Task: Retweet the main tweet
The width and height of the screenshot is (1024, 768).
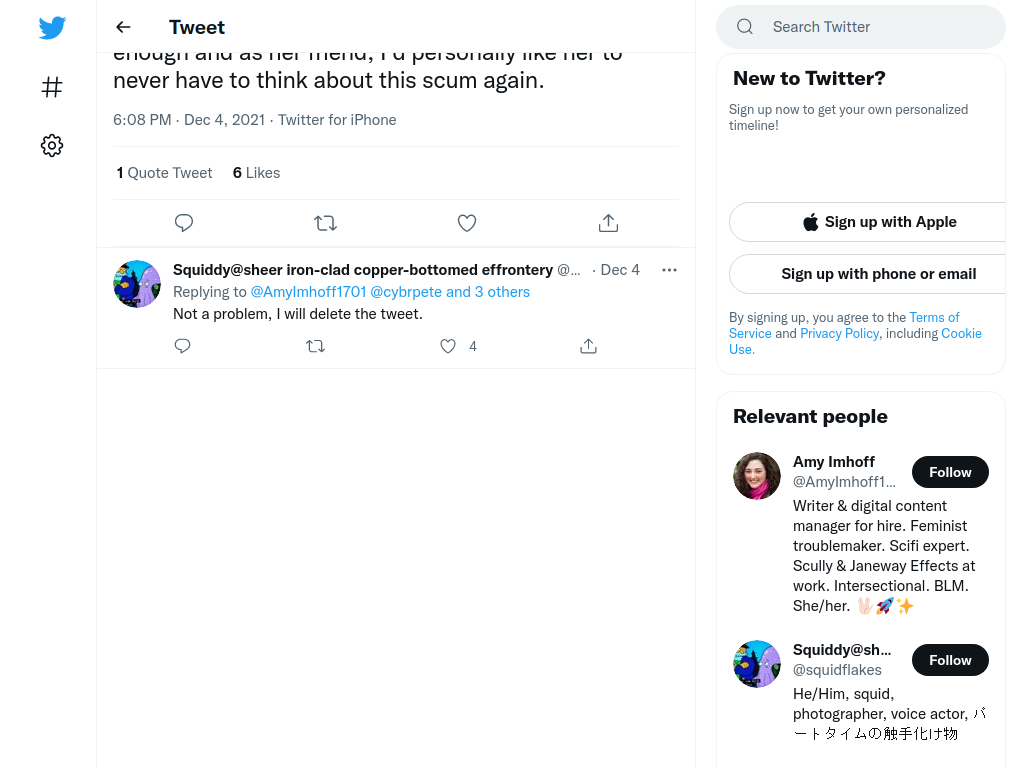Action: point(325,223)
